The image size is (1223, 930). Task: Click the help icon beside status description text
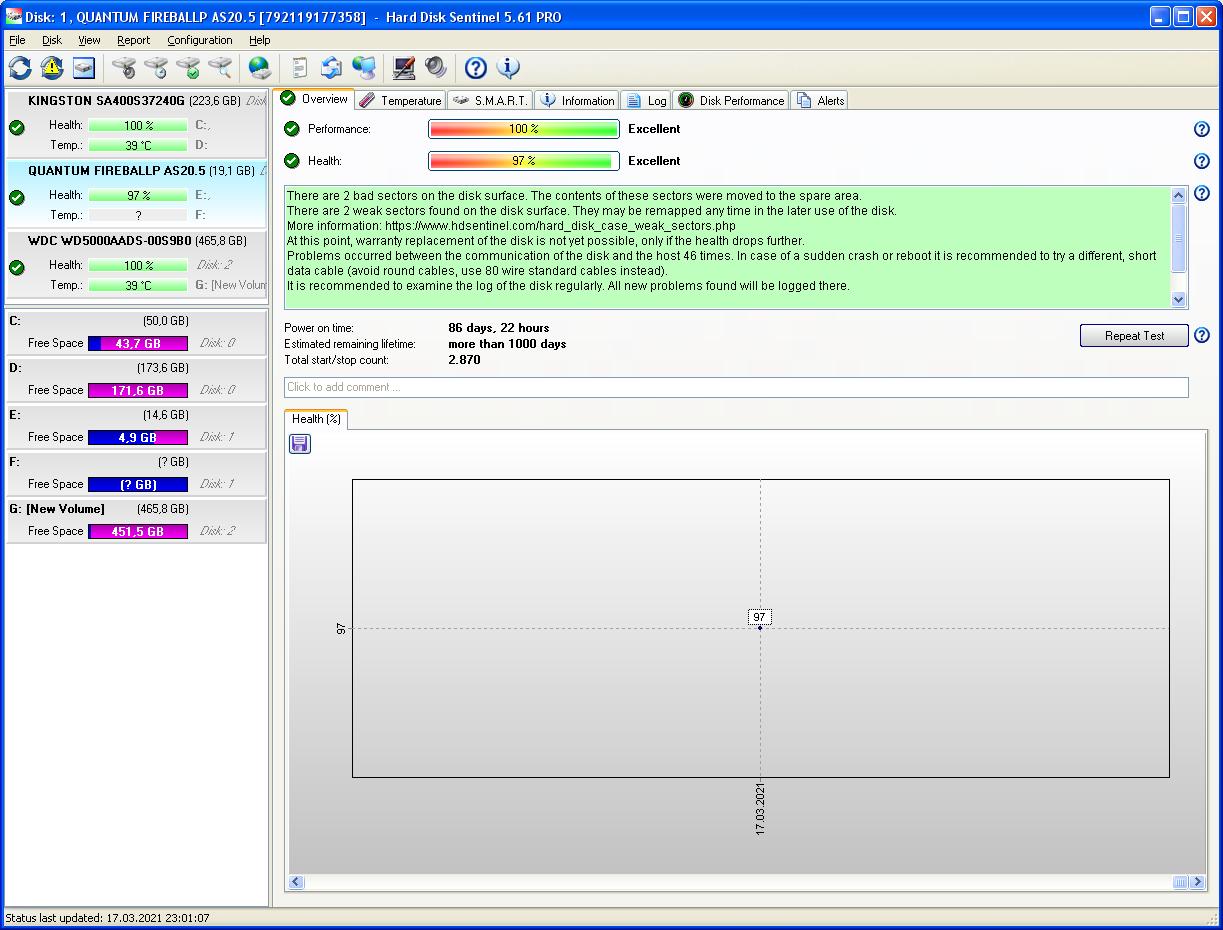1202,194
